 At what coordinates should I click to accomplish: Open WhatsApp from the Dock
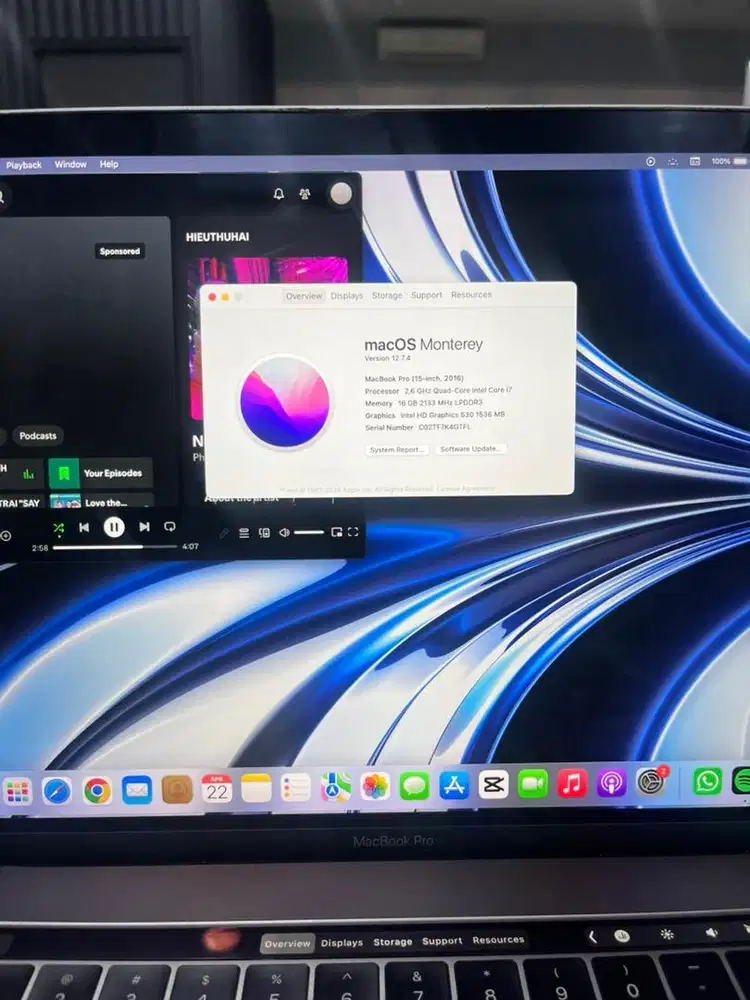(707, 781)
